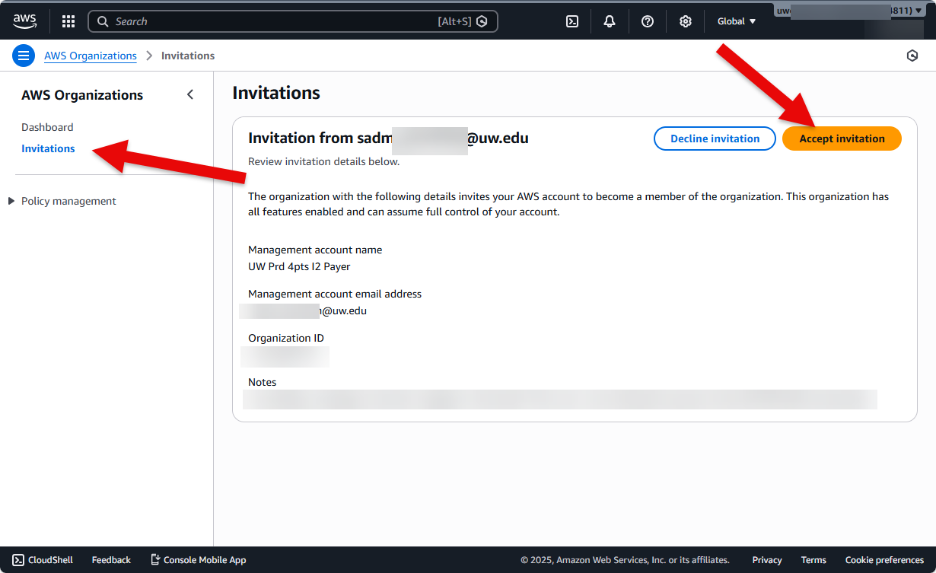Open the Privacy footer link

point(767,560)
